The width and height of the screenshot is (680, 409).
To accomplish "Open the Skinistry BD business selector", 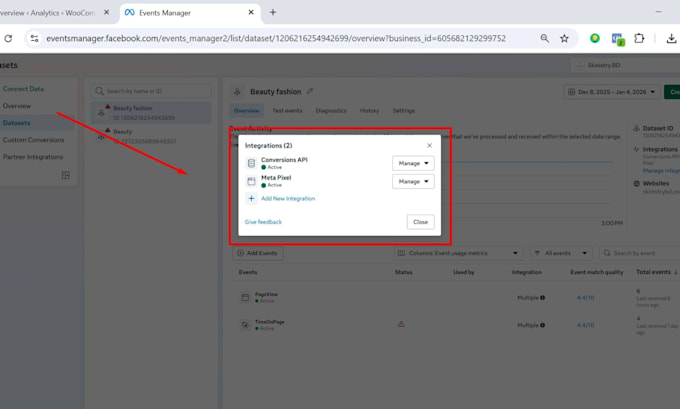I will [624, 65].
